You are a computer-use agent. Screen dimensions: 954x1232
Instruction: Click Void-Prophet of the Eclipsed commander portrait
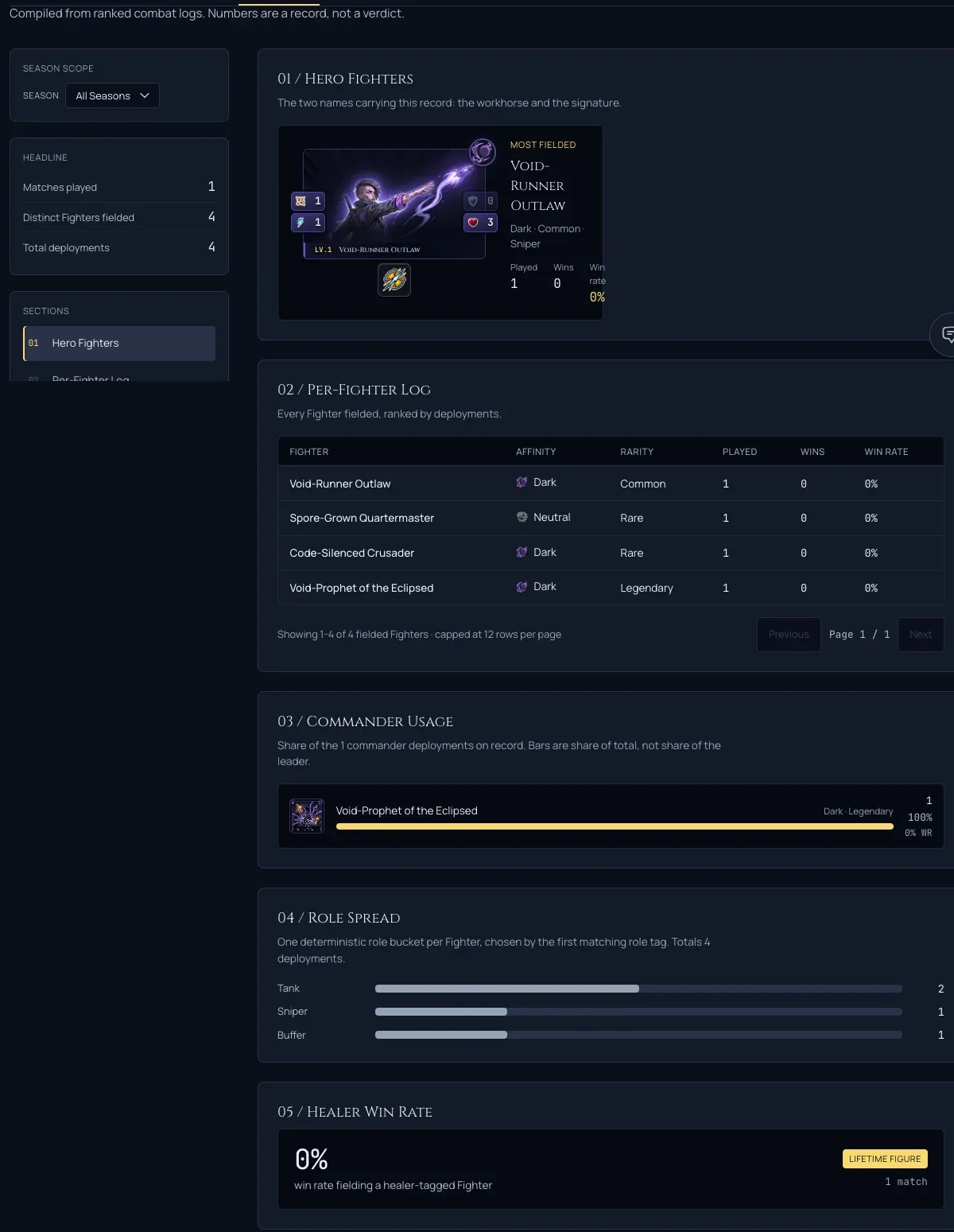pos(307,816)
